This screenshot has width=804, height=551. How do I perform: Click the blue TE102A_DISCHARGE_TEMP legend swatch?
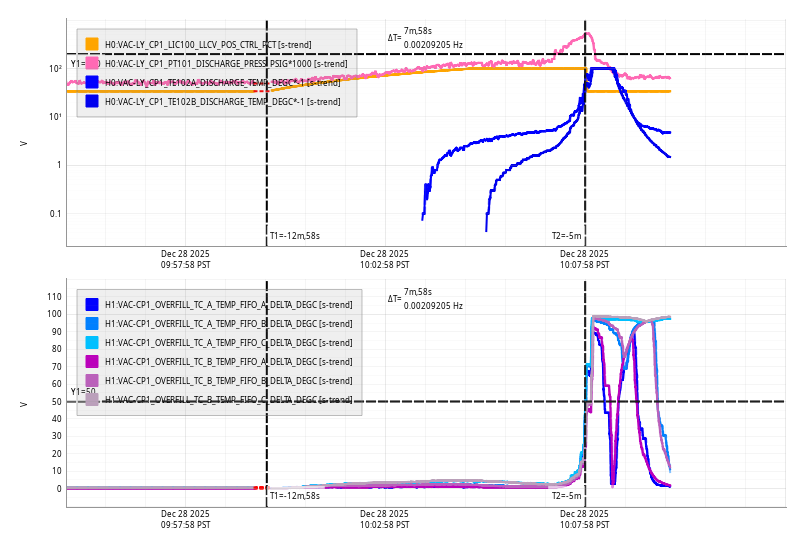point(92,82)
